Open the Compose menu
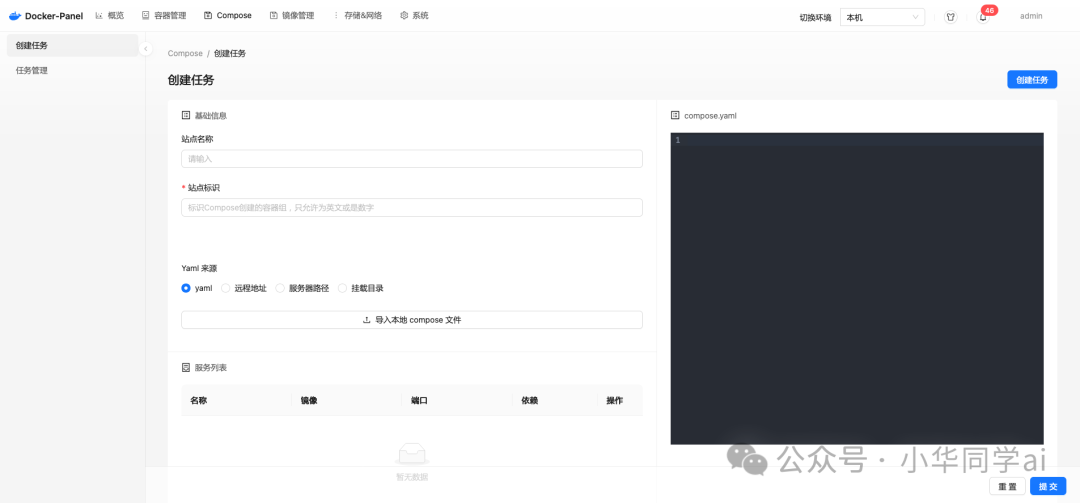Image resolution: width=1080 pixels, height=503 pixels. click(x=227, y=15)
